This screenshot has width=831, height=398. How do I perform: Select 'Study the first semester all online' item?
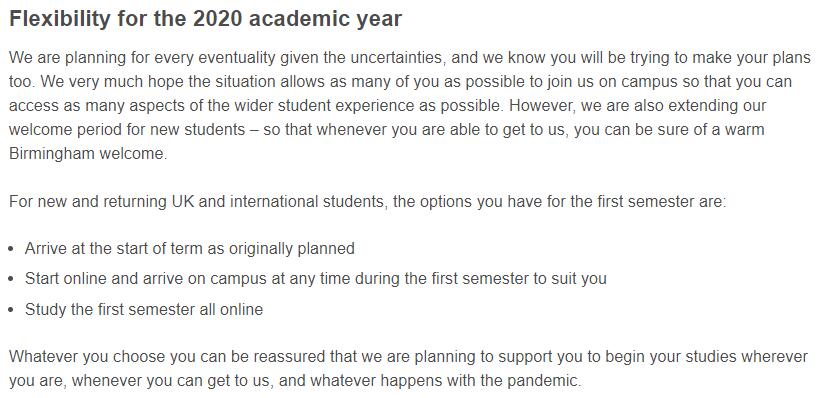(144, 309)
